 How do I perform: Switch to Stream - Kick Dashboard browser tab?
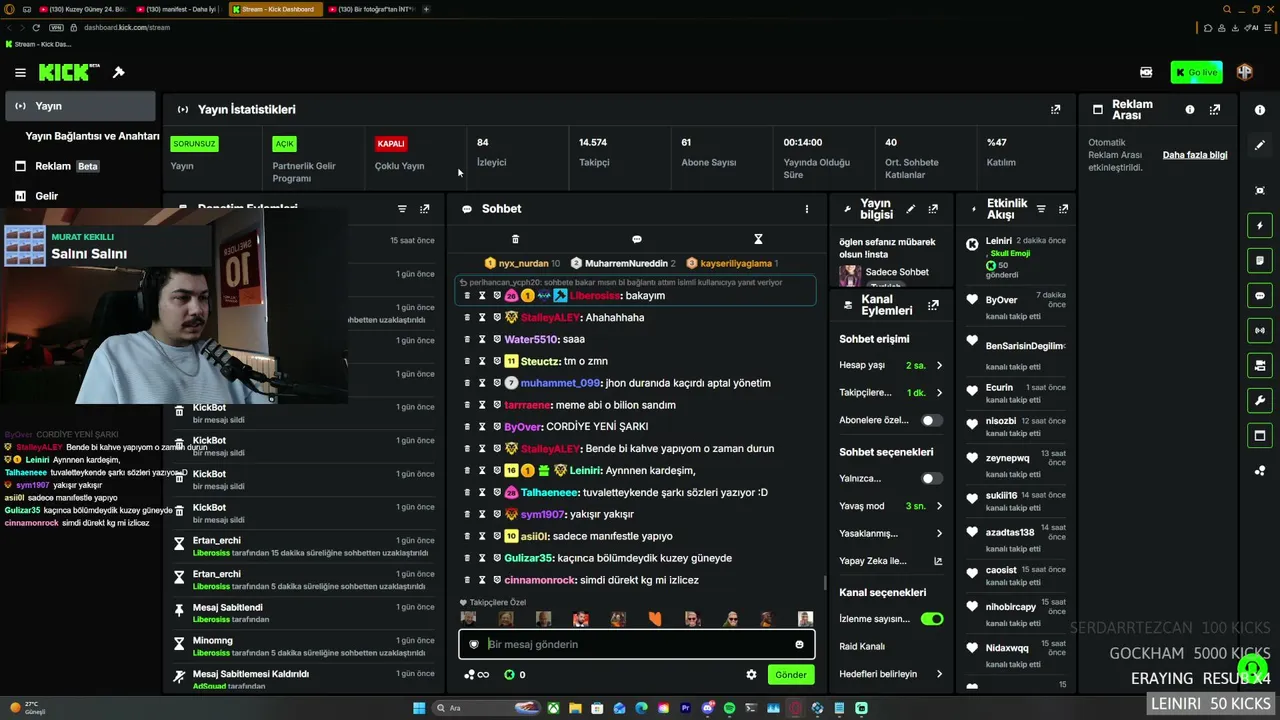click(278, 9)
